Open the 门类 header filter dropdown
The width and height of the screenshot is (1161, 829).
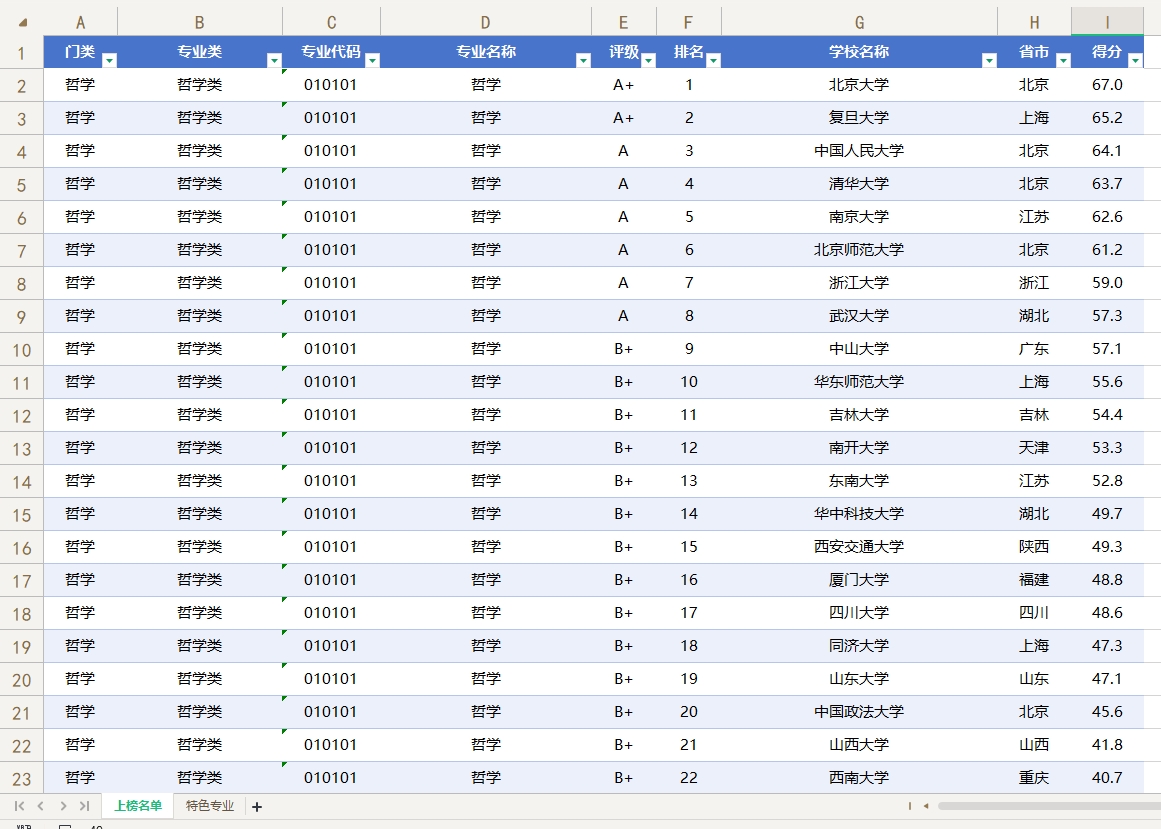pyautogui.click(x=110, y=59)
